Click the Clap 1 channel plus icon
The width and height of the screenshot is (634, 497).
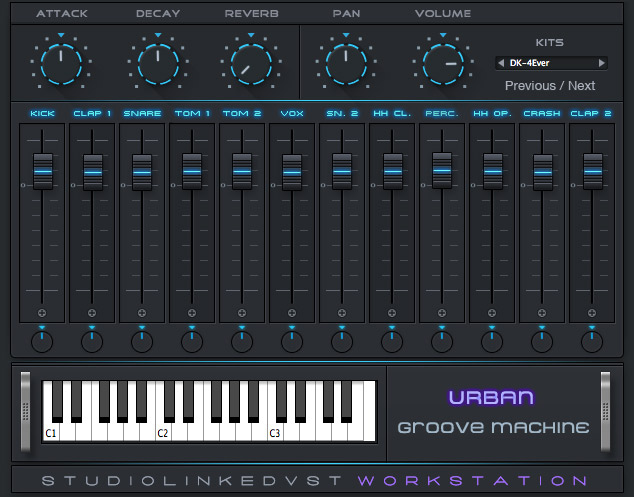[x=92, y=313]
